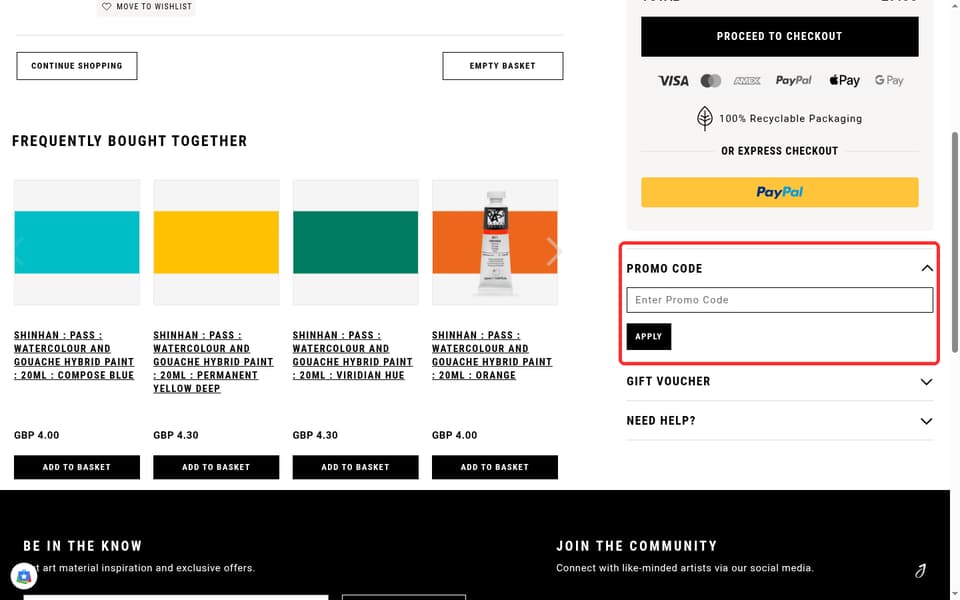Click the 'Or Express Checkout' label

tap(779, 151)
